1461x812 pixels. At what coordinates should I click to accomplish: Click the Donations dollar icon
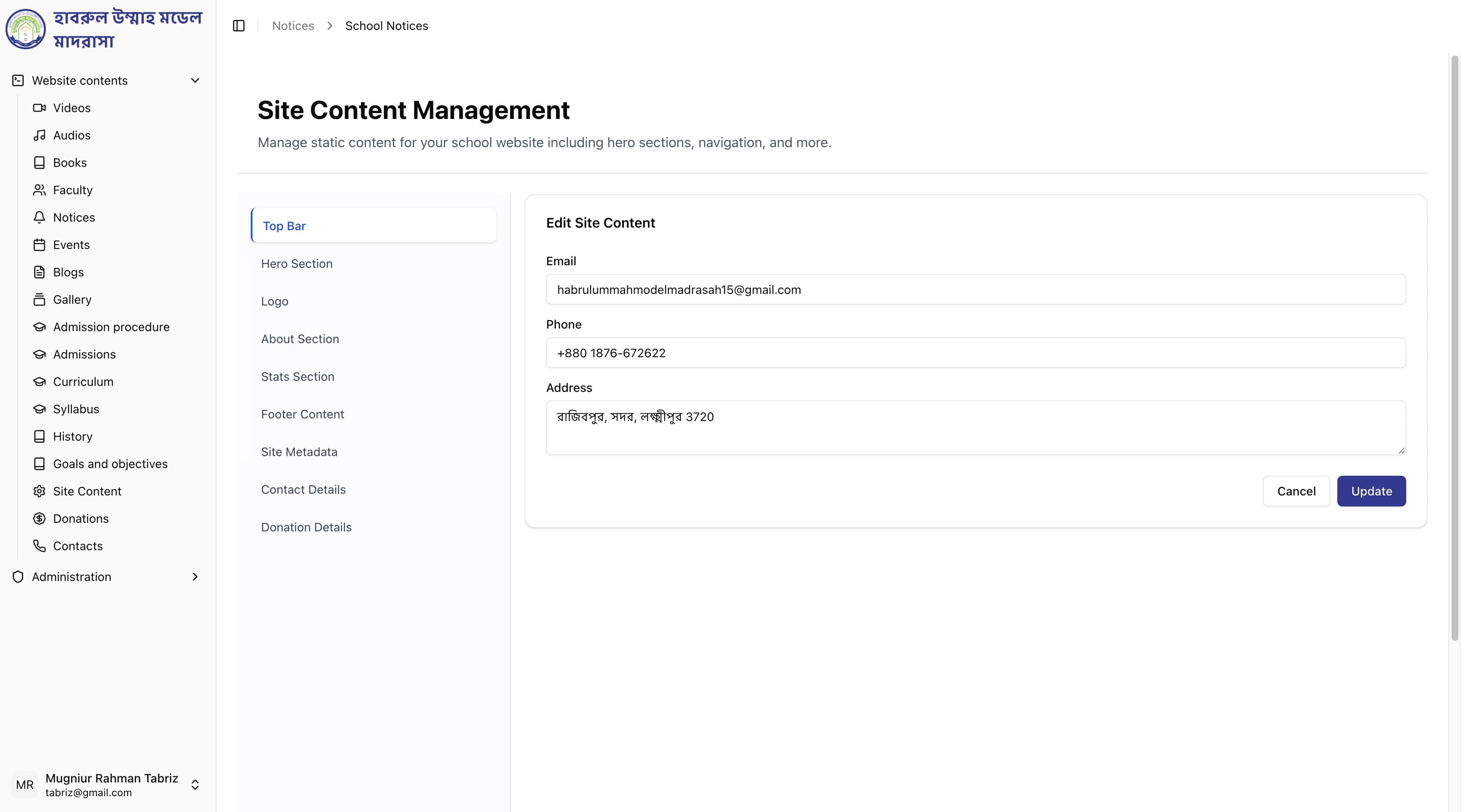[39, 519]
